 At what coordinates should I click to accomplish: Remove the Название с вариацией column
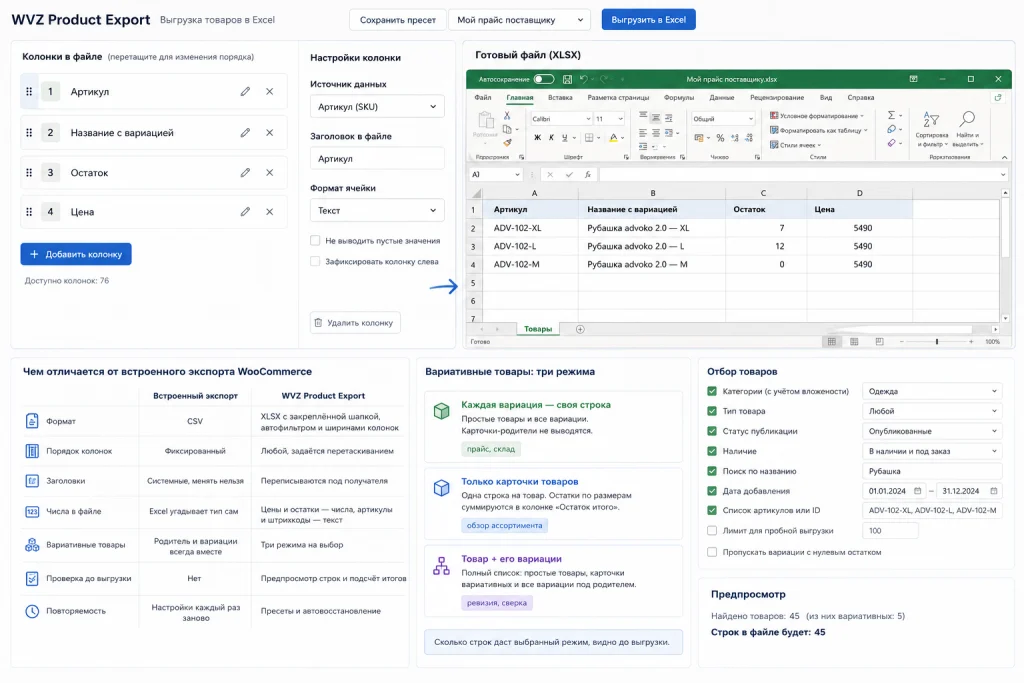tap(270, 133)
